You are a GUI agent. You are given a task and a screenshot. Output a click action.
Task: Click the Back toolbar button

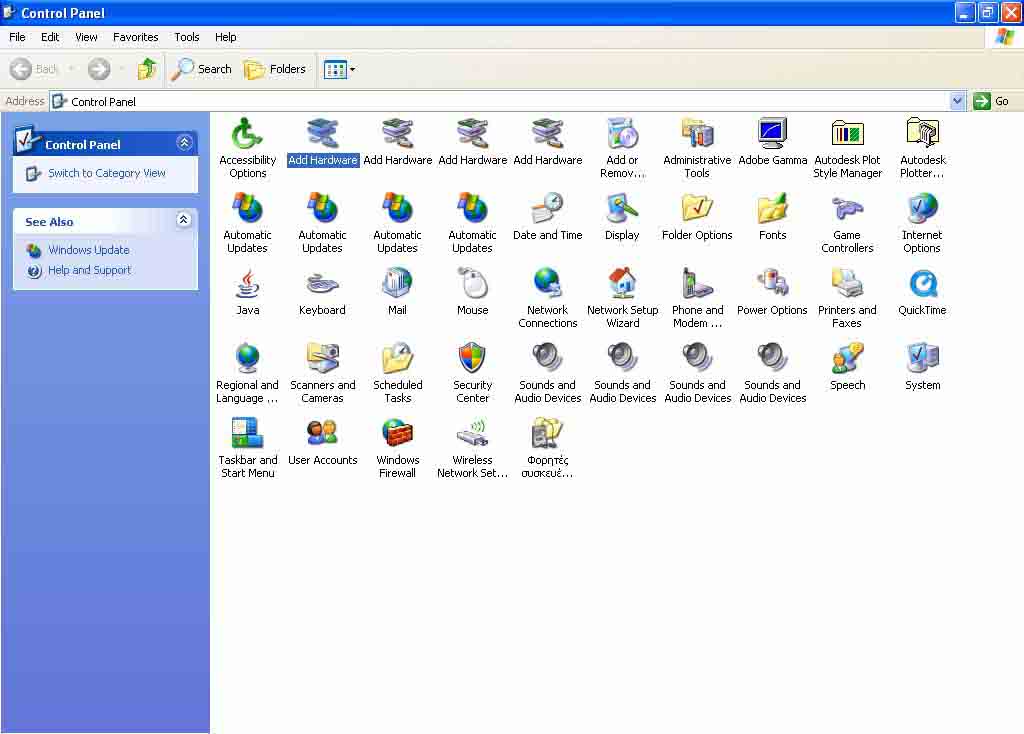coord(35,69)
